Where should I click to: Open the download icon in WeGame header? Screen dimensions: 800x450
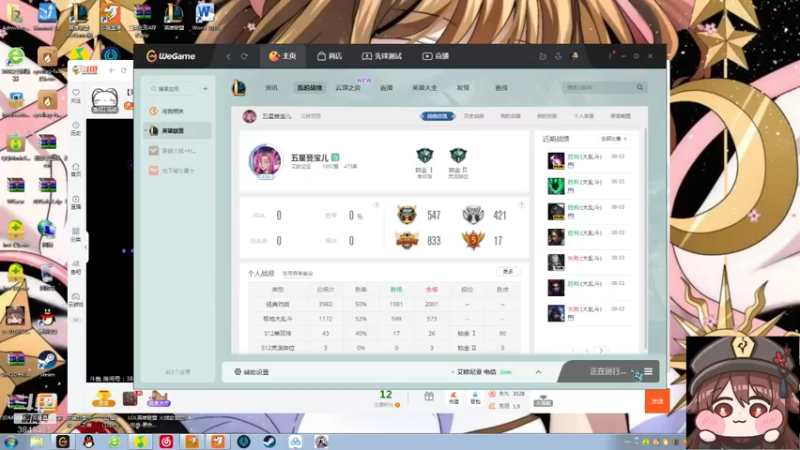point(558,56)
